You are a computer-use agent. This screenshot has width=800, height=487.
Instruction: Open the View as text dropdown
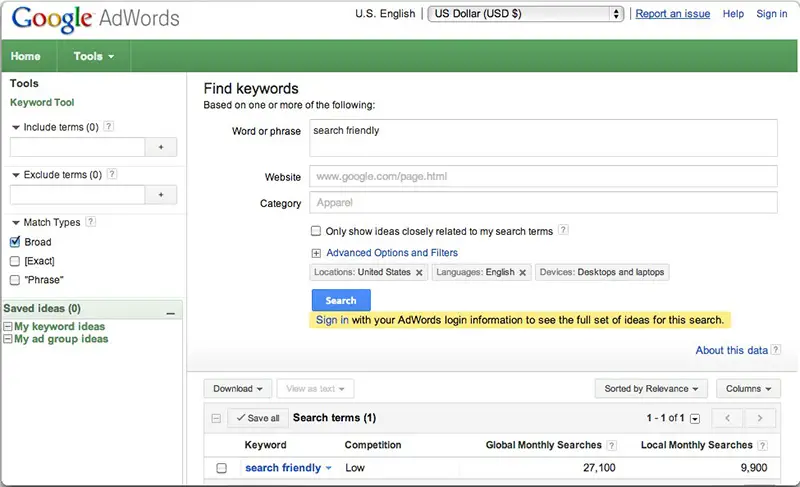tap(315, 389)
